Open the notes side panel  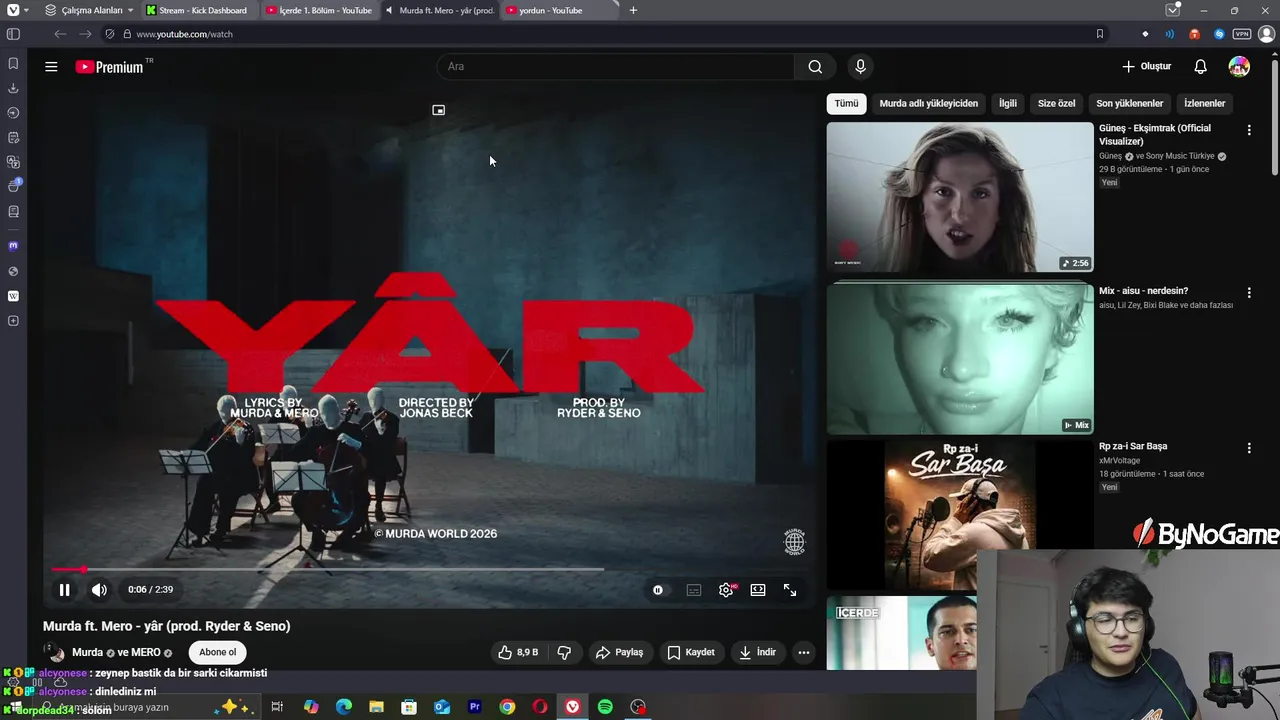click(x=13, y=137)
